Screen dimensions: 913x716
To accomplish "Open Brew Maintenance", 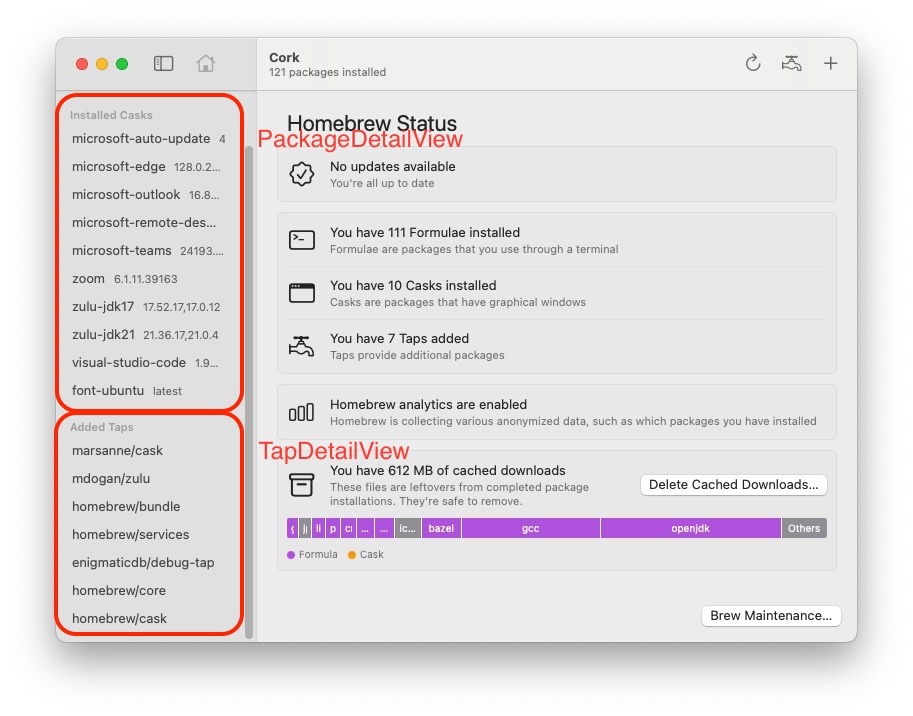I will click(771, 616).
